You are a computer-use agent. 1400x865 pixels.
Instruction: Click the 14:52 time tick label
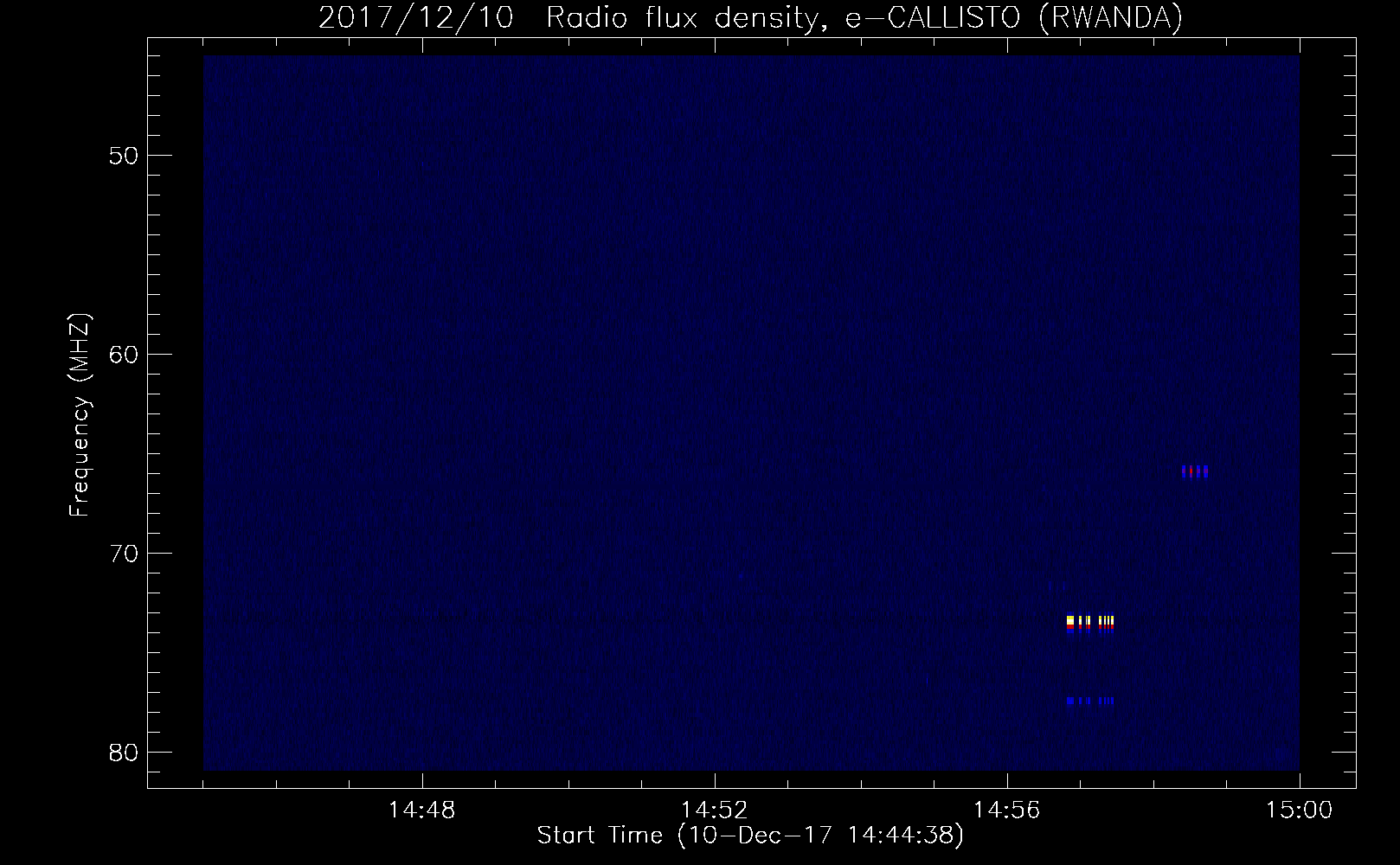(714, 811)
